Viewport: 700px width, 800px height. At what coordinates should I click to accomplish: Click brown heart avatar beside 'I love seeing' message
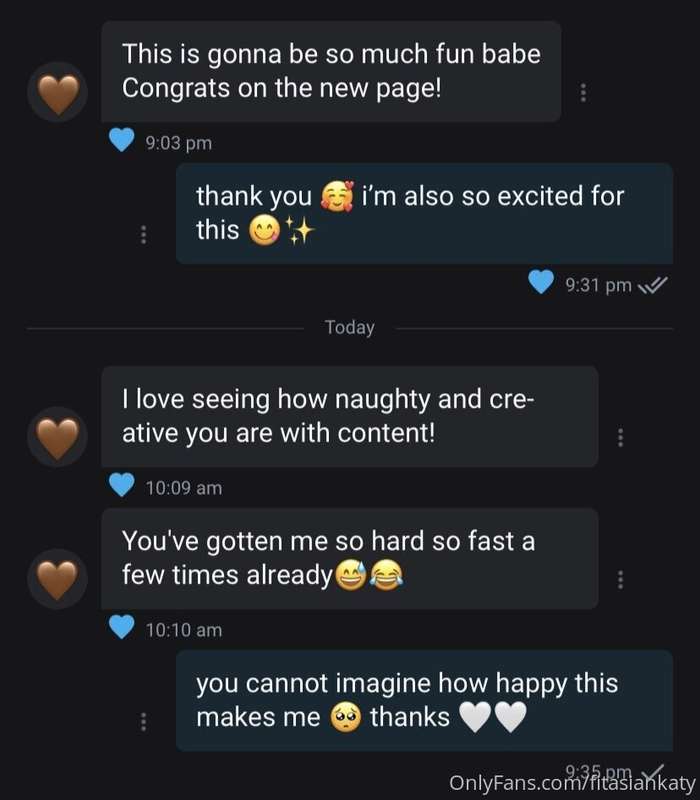pyautogui.click(x=58, y=437)
